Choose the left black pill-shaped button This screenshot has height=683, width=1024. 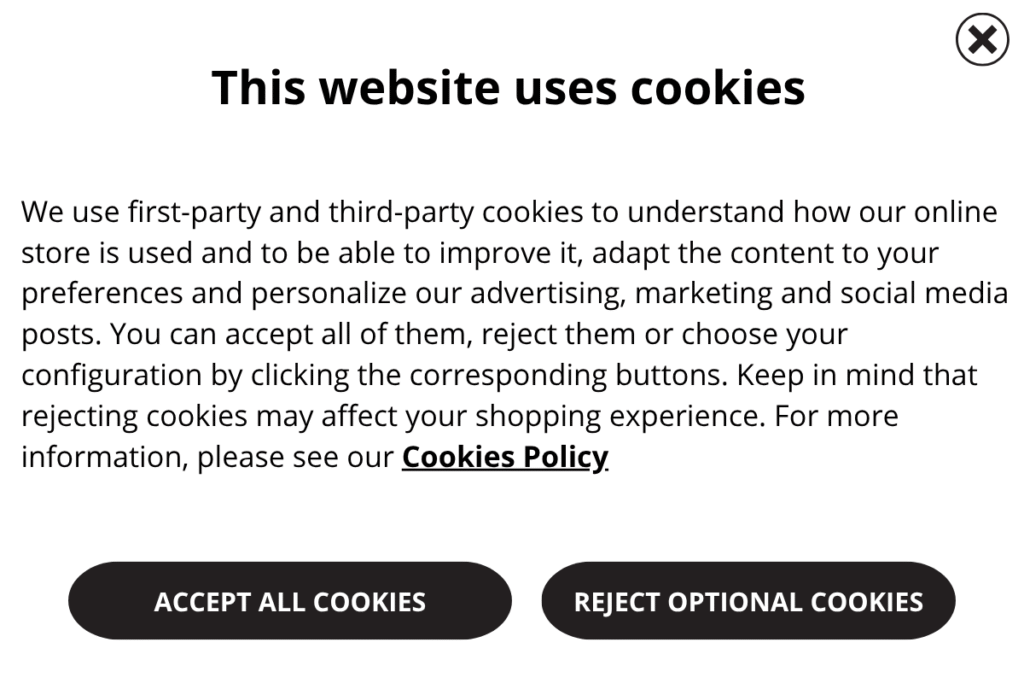click(x=290, y=601)
